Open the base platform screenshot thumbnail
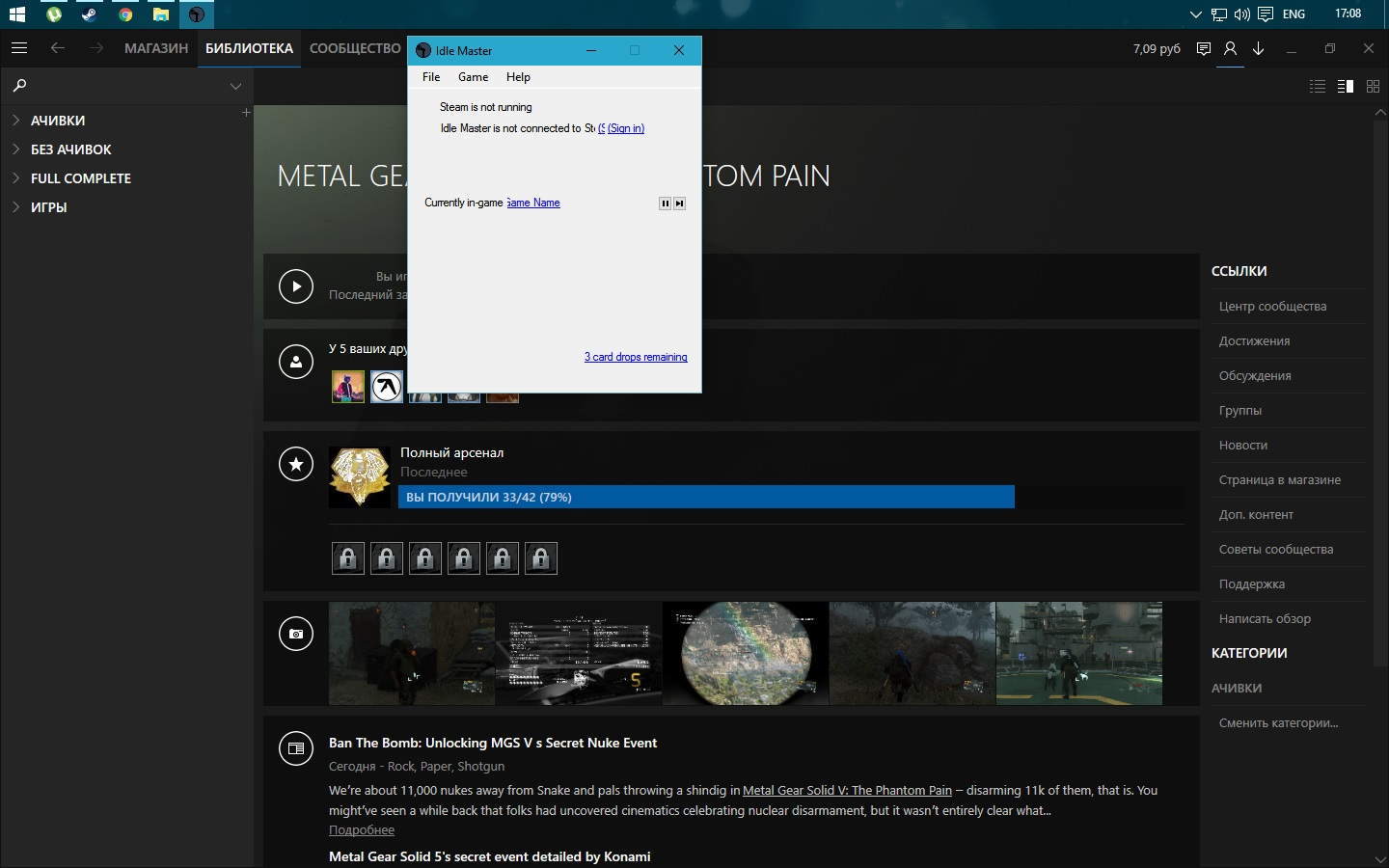The image size is (1389, 868). (1079, 654)
